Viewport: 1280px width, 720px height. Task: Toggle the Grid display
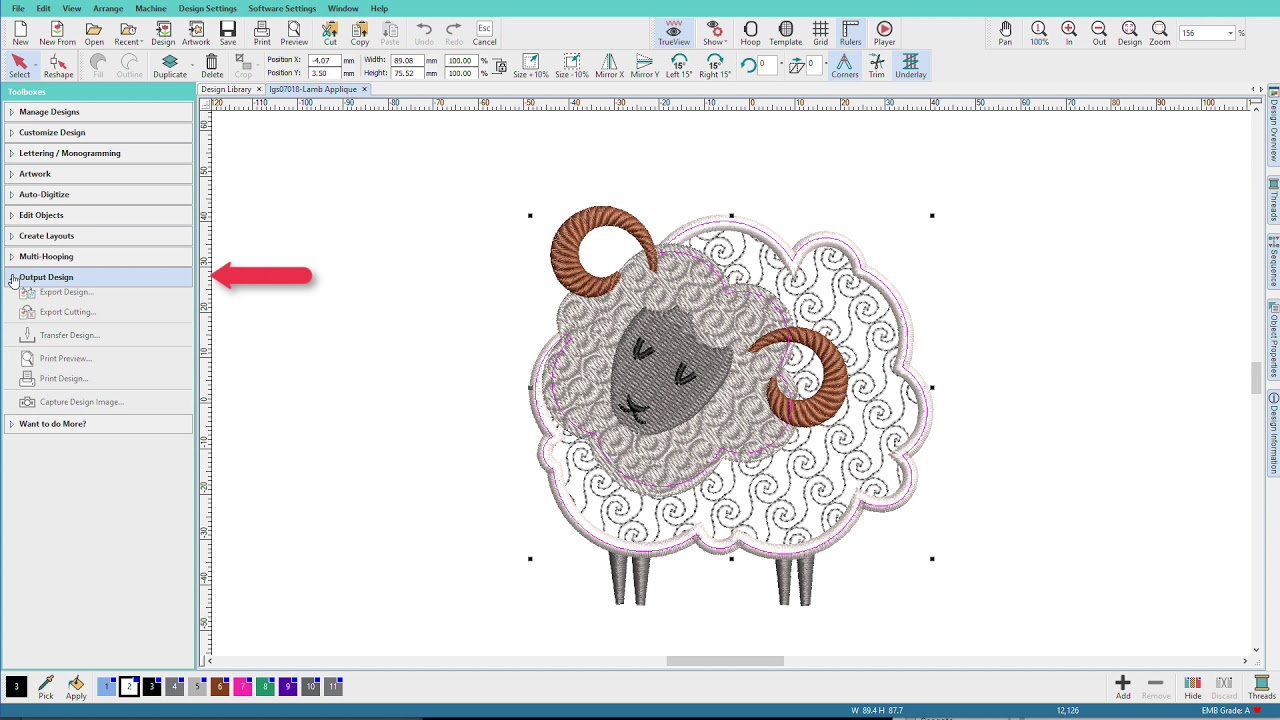[x=820, y=33]
